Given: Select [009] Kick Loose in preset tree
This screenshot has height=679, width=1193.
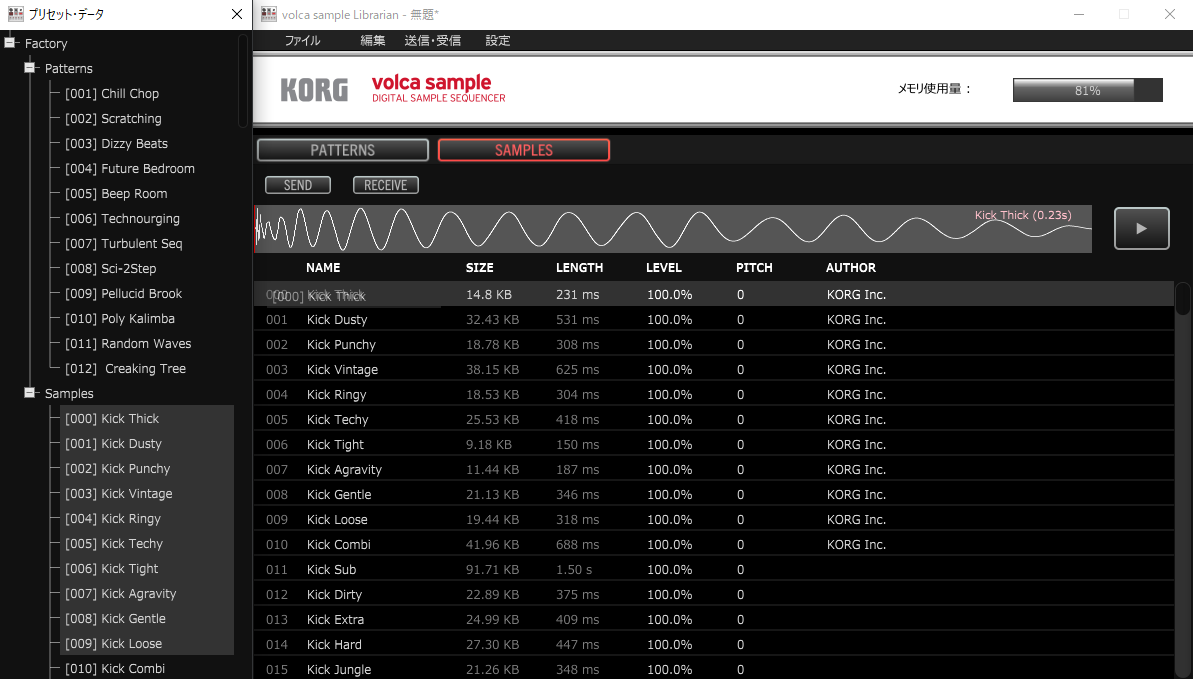Looking at the screenshot, I should [113, 644].
